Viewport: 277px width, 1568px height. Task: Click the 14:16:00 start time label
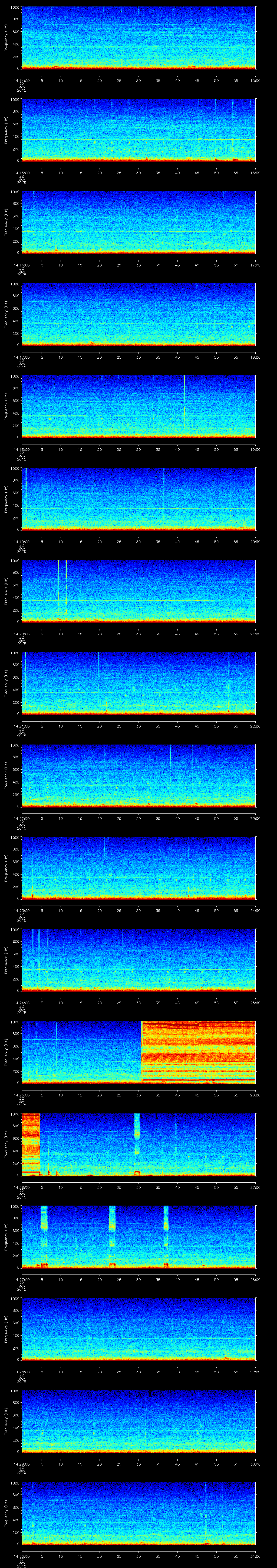click(21, 265)
